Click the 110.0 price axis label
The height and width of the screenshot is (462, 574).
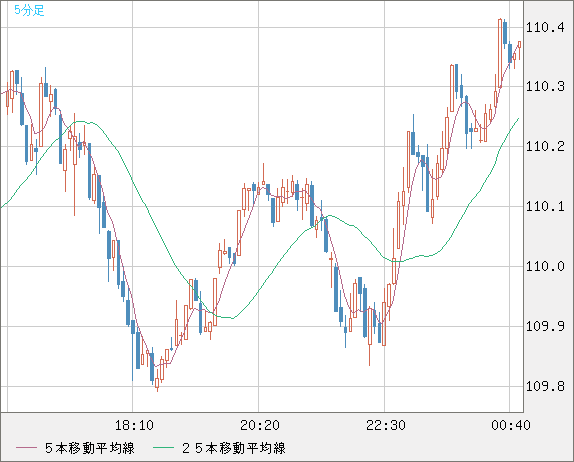click(x=545, y=267)
